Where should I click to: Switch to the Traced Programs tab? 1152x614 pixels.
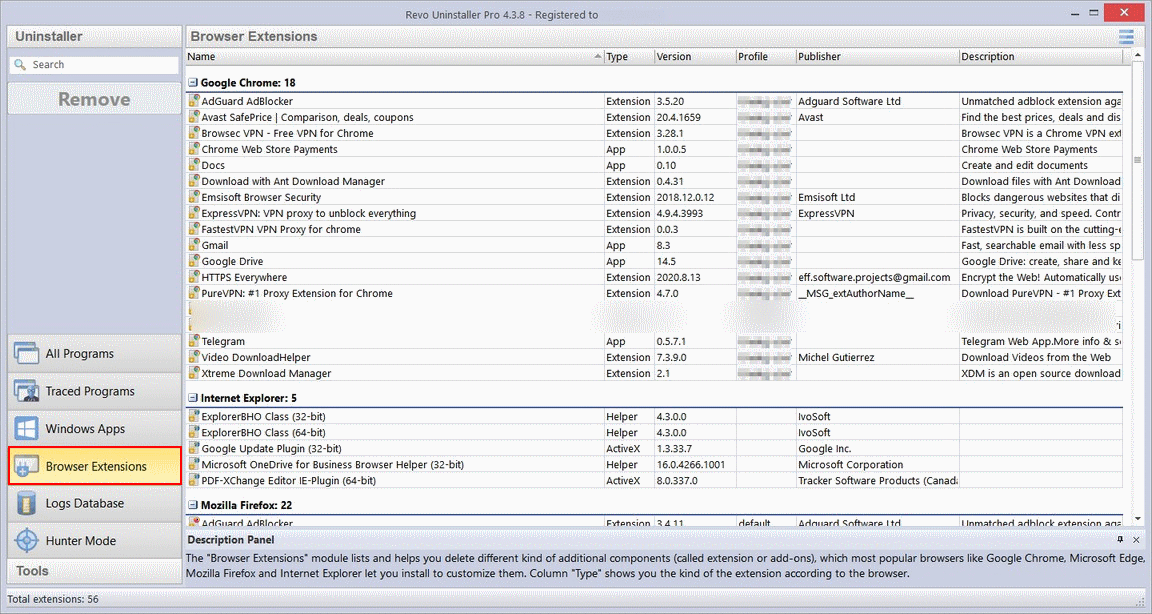[x=95, y=391]
